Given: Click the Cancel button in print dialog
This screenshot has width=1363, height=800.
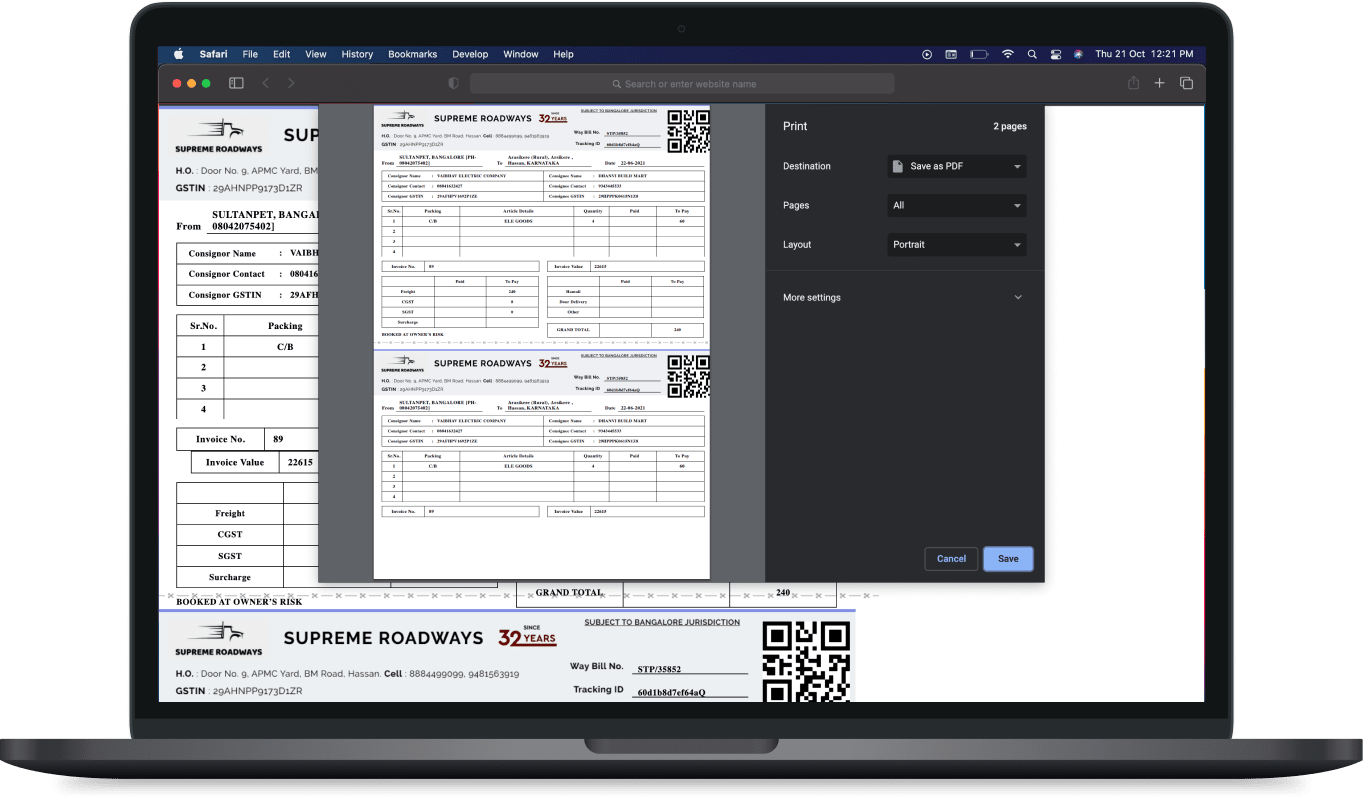Looking at the screenshot, I should 951,559.
